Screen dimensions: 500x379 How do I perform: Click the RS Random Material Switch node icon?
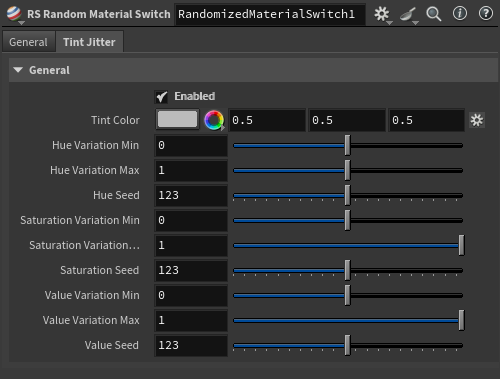click(14, 13)
